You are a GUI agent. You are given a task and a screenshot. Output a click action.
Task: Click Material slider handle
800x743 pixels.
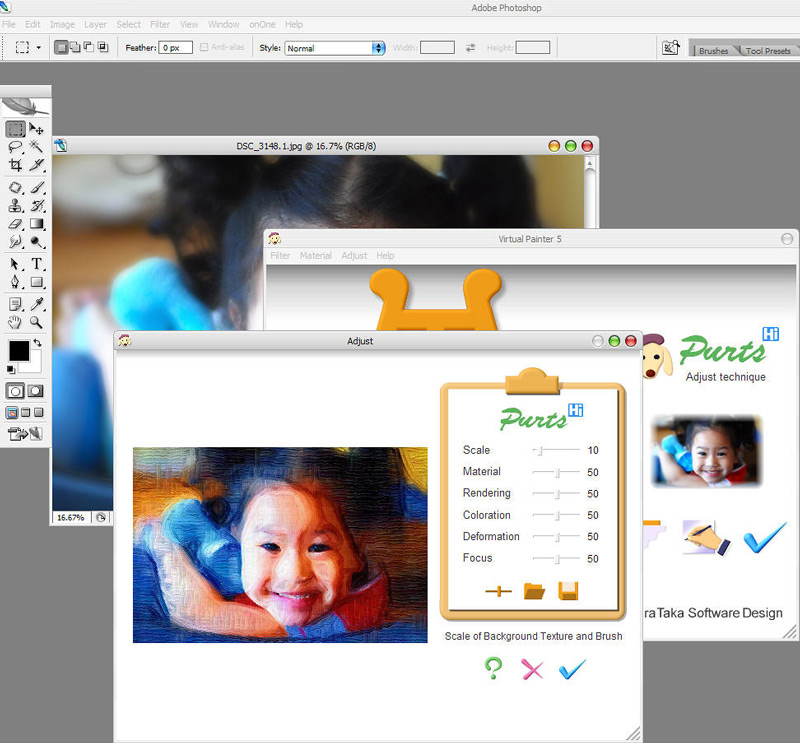558,473
